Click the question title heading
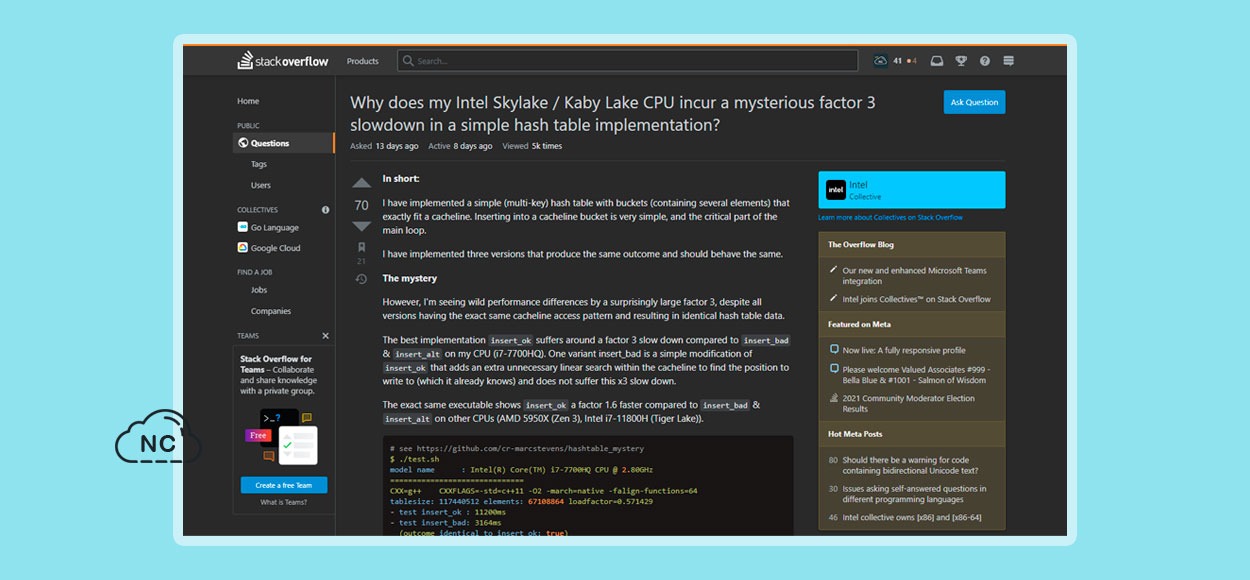 [x=613, y=114]
